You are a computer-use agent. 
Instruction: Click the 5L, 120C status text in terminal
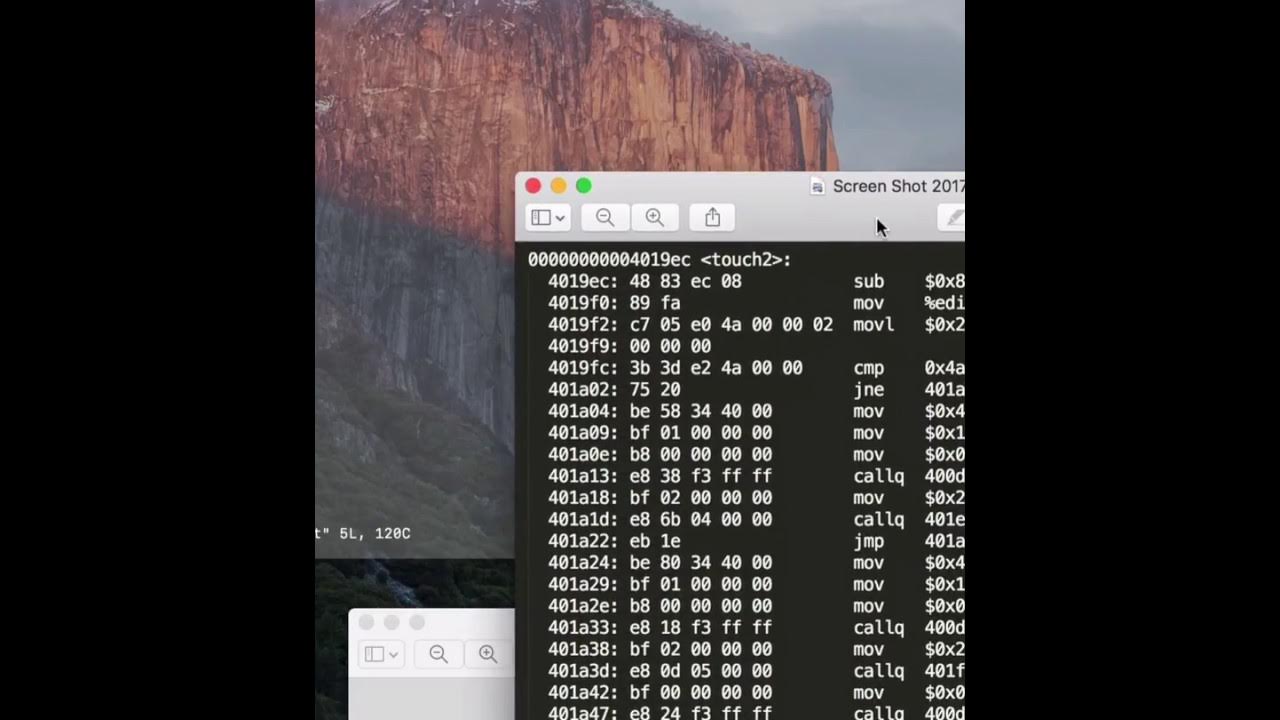(375, 534)
